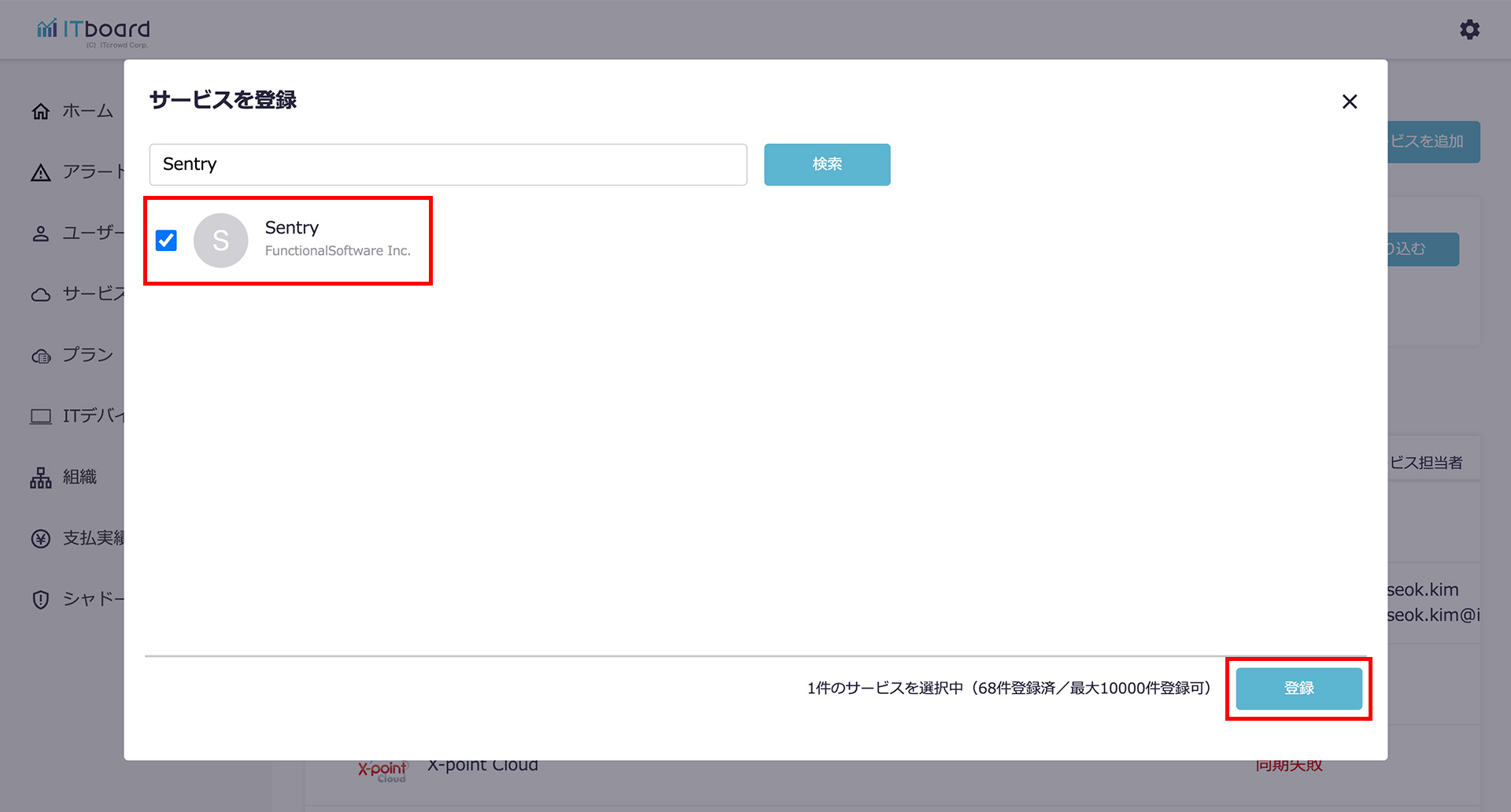This screenshot has height=812, width=1511.
Task: Click the ITboard logo
Action: [93, 31]
